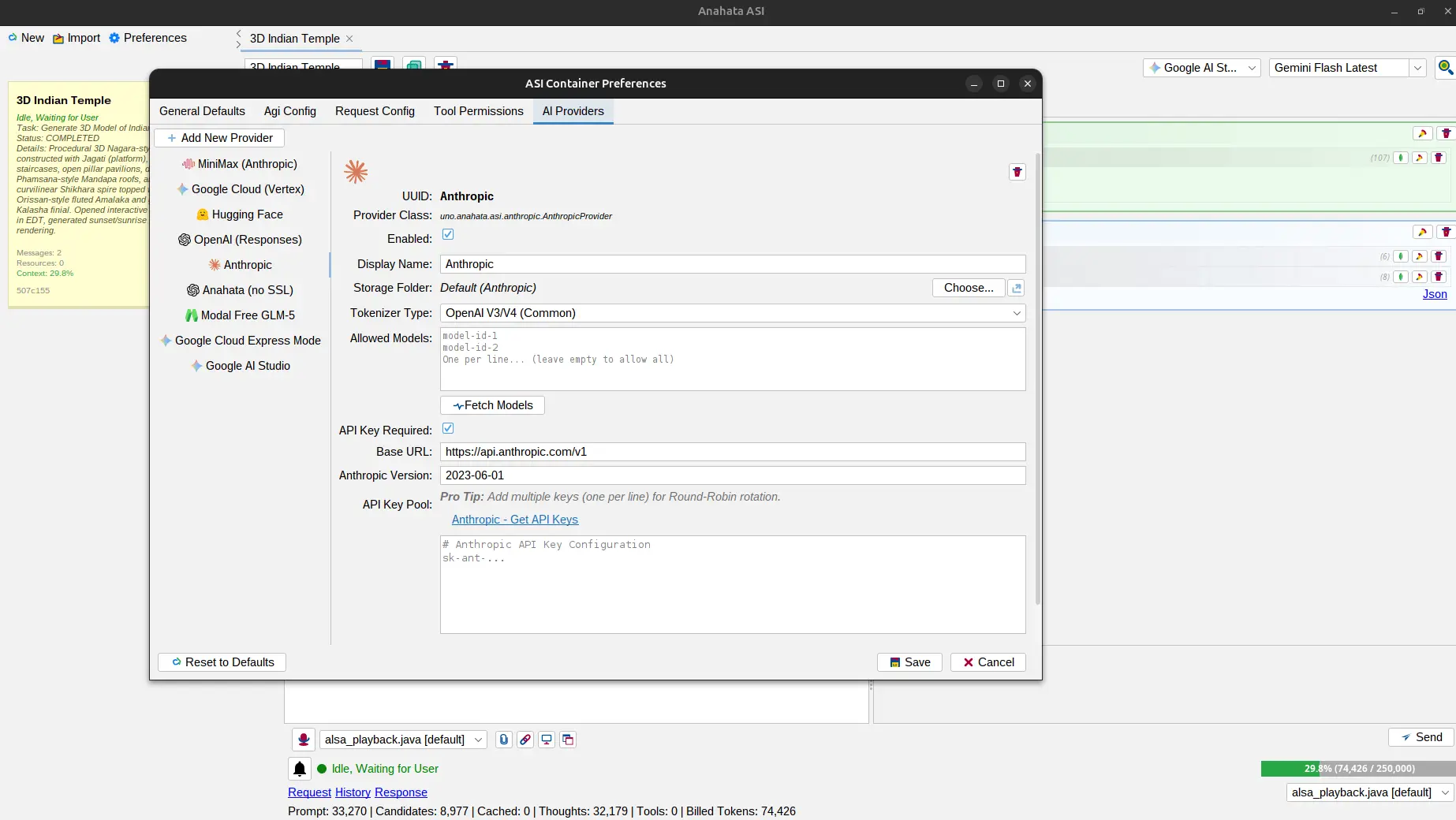The image size is (1456, 820).
Task: Click the prune pin icon in (8) row
Action: pyautogui.click(x=1420, y=277)
